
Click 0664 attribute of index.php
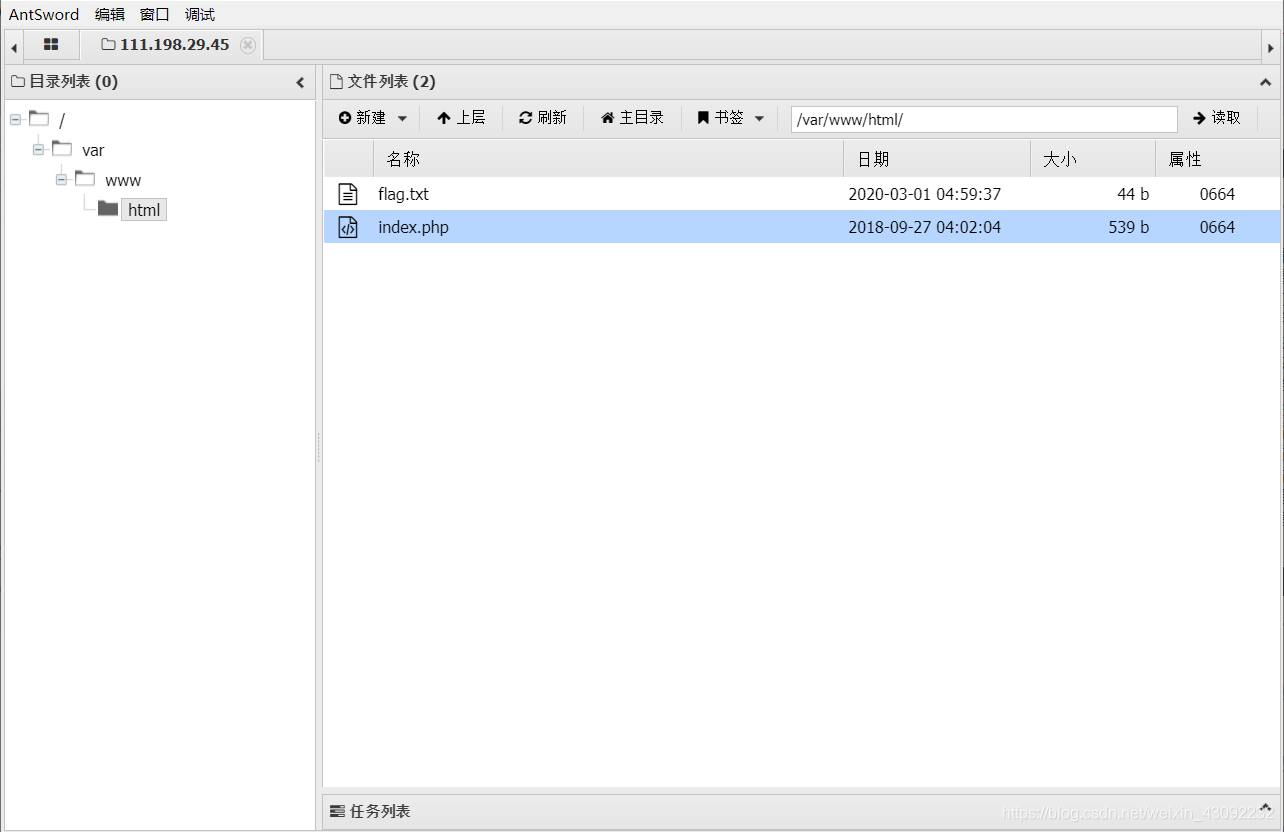coord(1217,227)
